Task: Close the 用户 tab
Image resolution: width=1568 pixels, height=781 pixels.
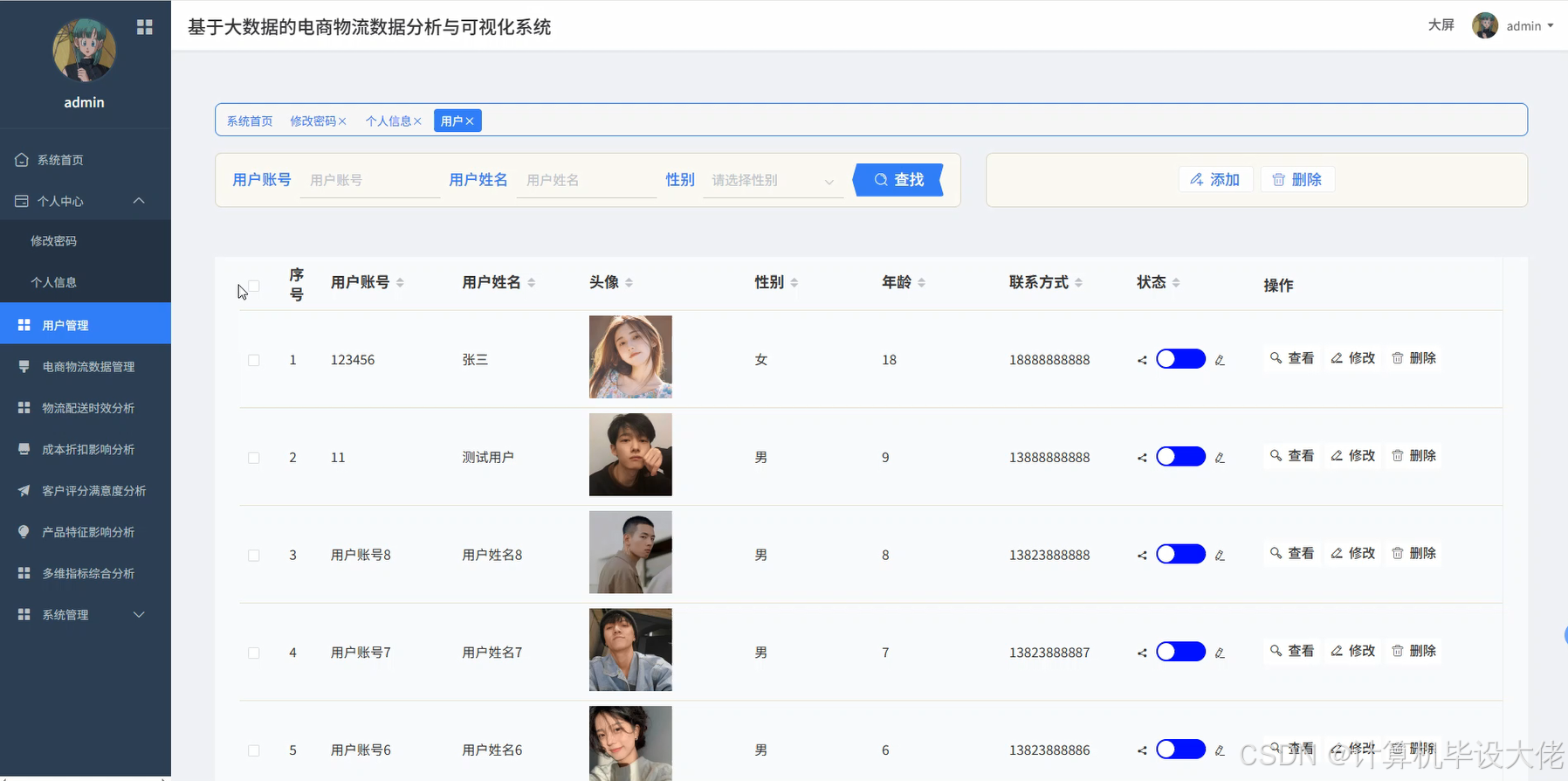Action: [470, 121]
